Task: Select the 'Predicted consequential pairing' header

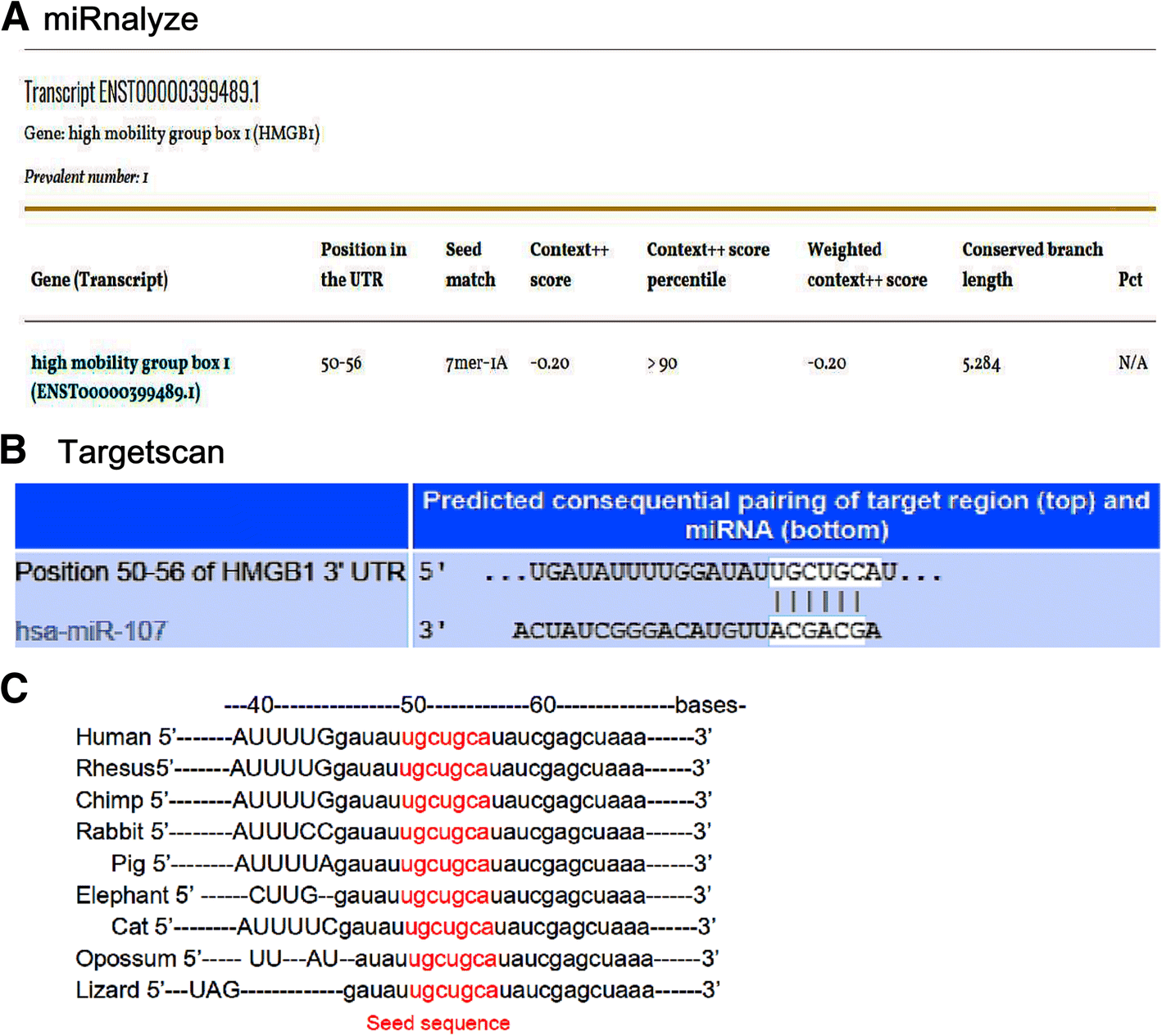Action: 786,516
